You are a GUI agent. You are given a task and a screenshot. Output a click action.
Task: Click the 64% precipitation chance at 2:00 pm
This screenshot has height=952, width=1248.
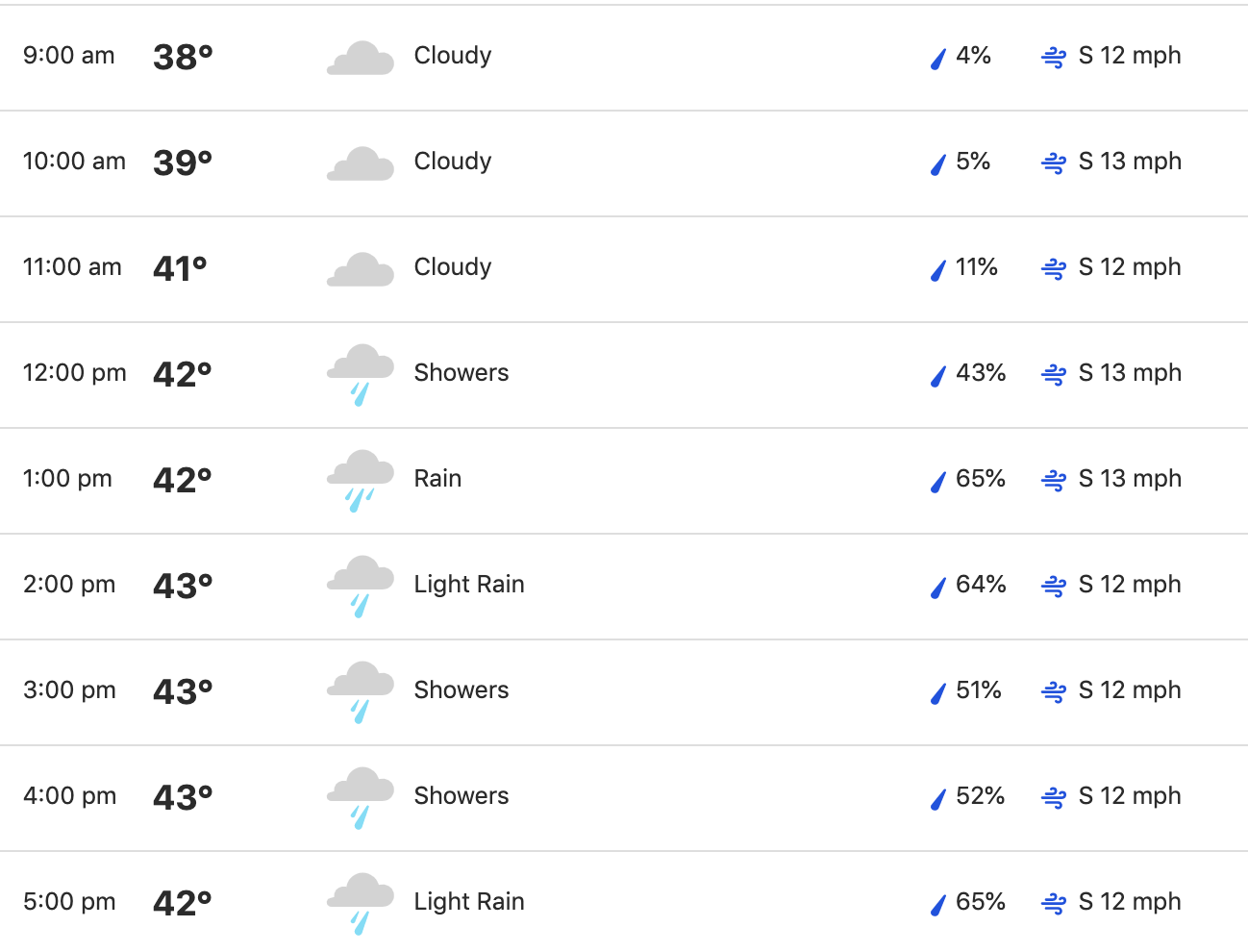click(981, 585)
